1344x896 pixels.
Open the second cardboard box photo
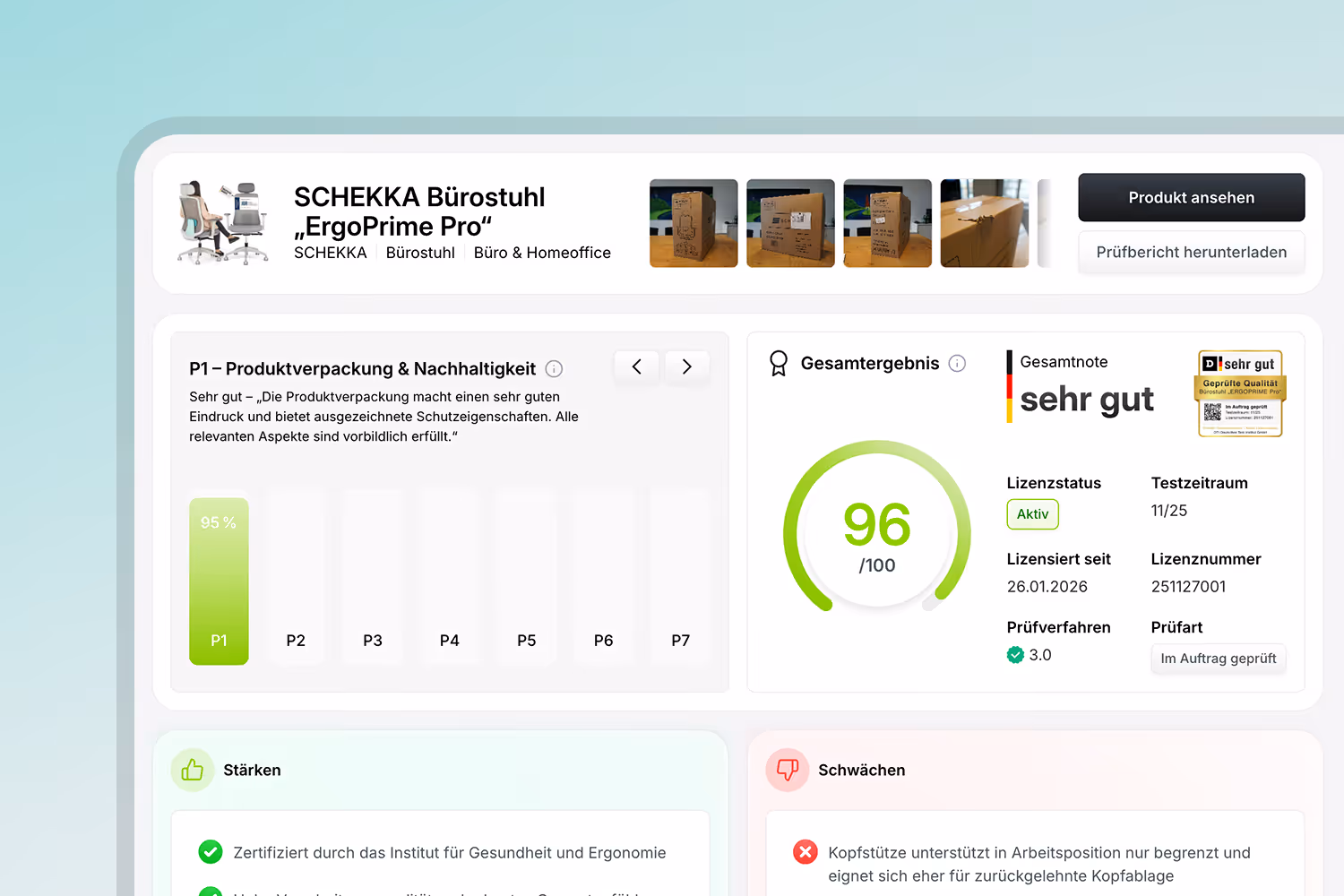pyautogui.click(x=790, y=223)
